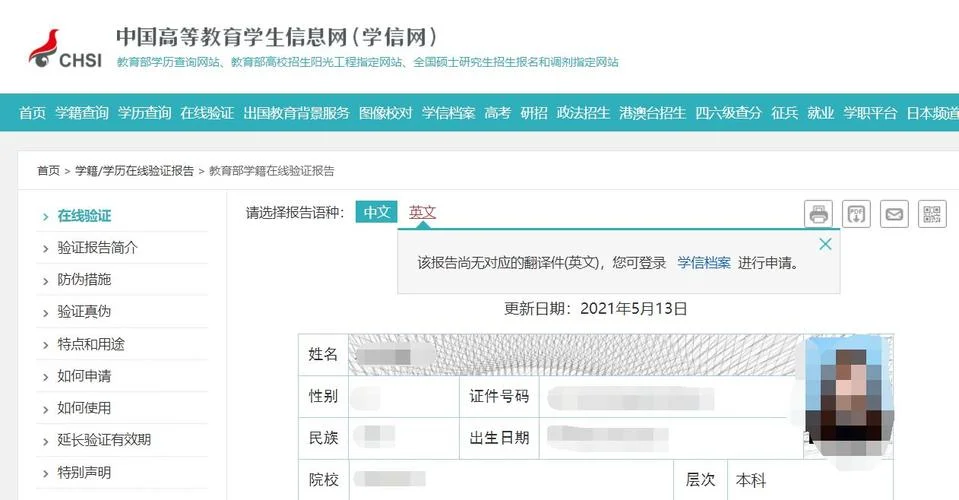Screen dimensions: 959x500
Task: Click the 性别 label cell
Action: tap(323, 396)
